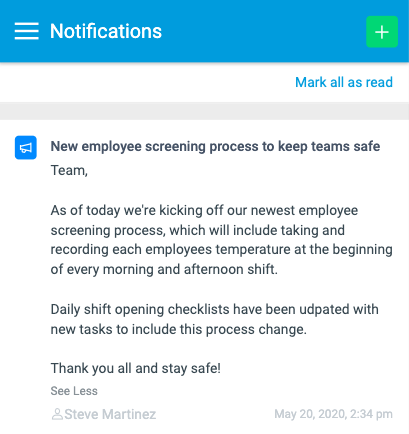Collapse the announcement with See Less
The width and height of the screenshot is (409, 434).
[x=74, y=391]
